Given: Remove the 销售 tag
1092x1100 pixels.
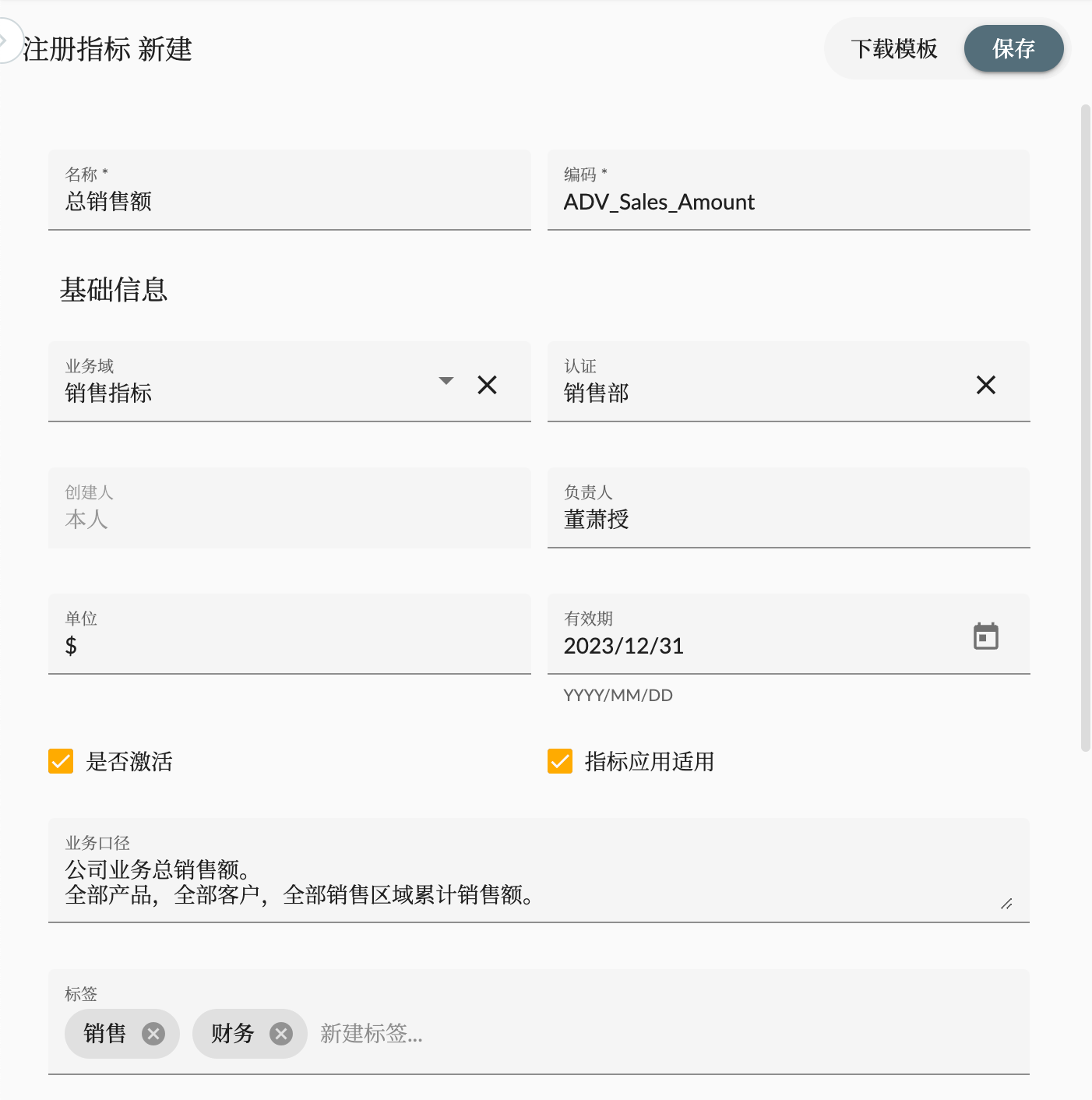Looking at the screenshot, I should click(x=153, y=1034).
